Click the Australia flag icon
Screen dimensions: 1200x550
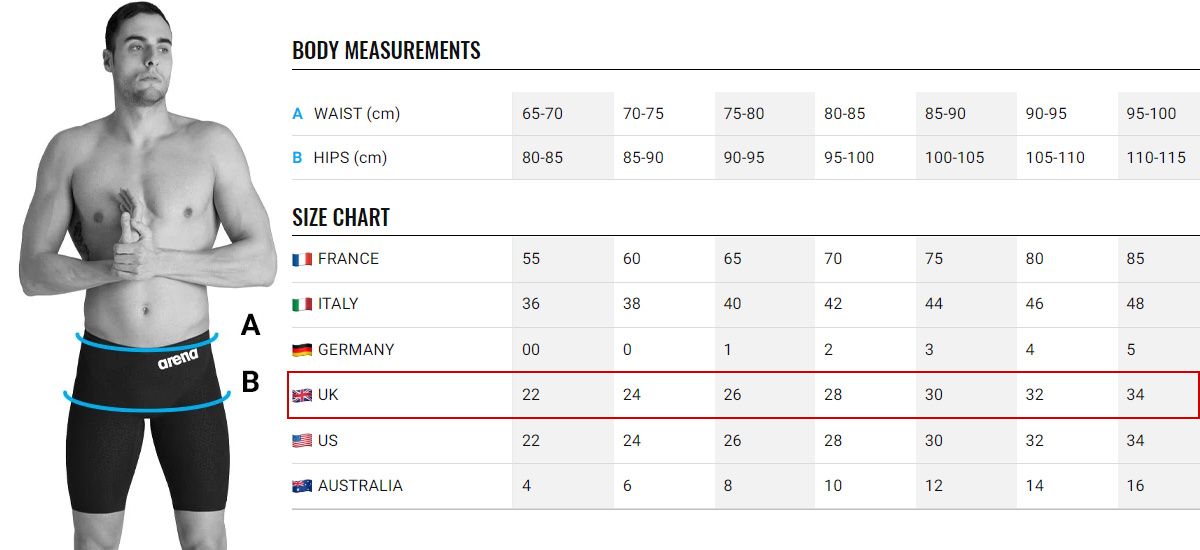point(302,486)
